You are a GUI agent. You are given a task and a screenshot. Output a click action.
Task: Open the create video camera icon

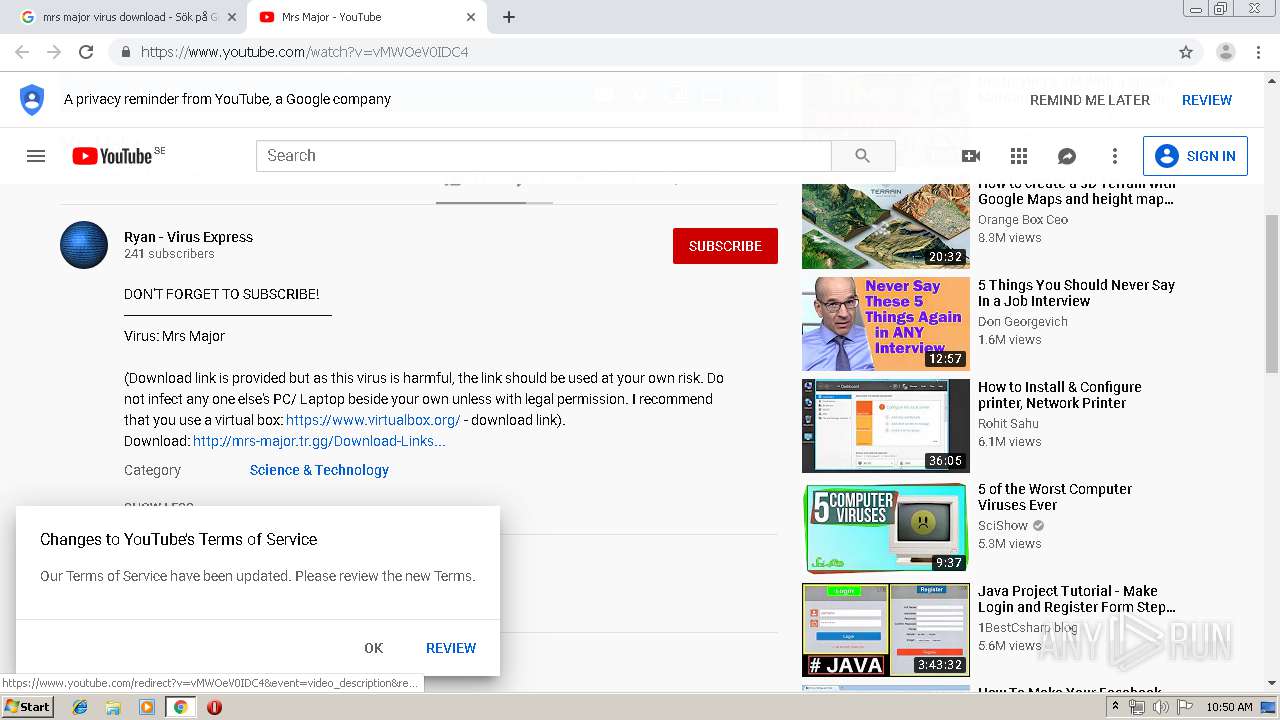coord(970,156)
